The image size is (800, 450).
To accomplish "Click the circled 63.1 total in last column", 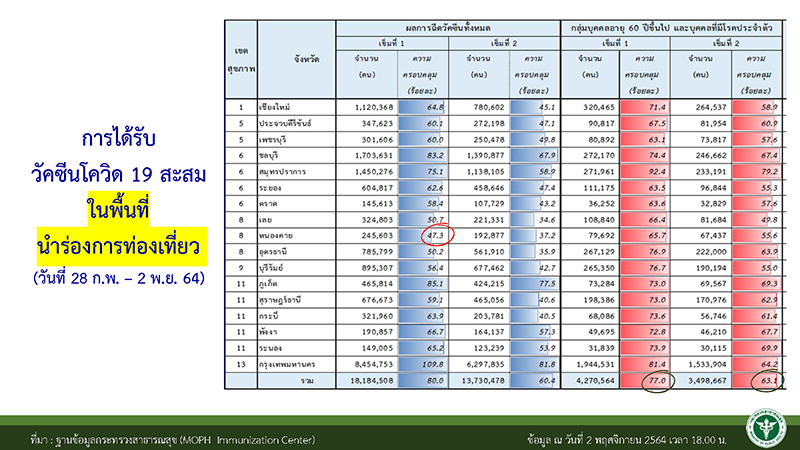I will (764, 381).
